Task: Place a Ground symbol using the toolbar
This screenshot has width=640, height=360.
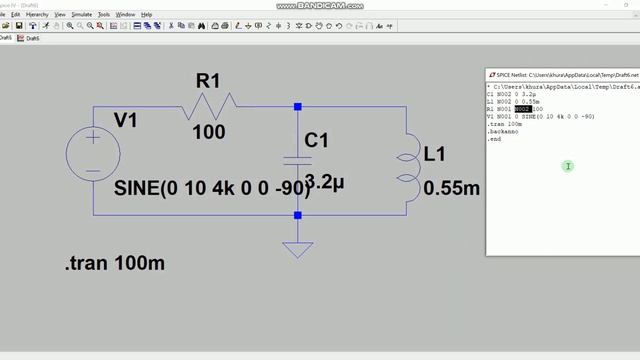Action: point(248,26)
